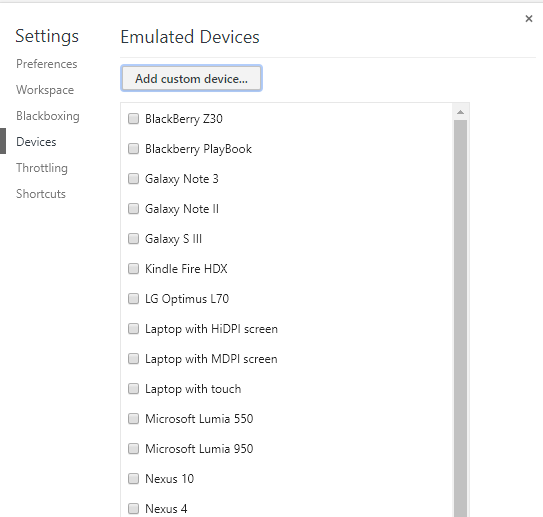Check the Blackberry PlayBook device
The image size is (543, 517).
click(x=133, y=149)
